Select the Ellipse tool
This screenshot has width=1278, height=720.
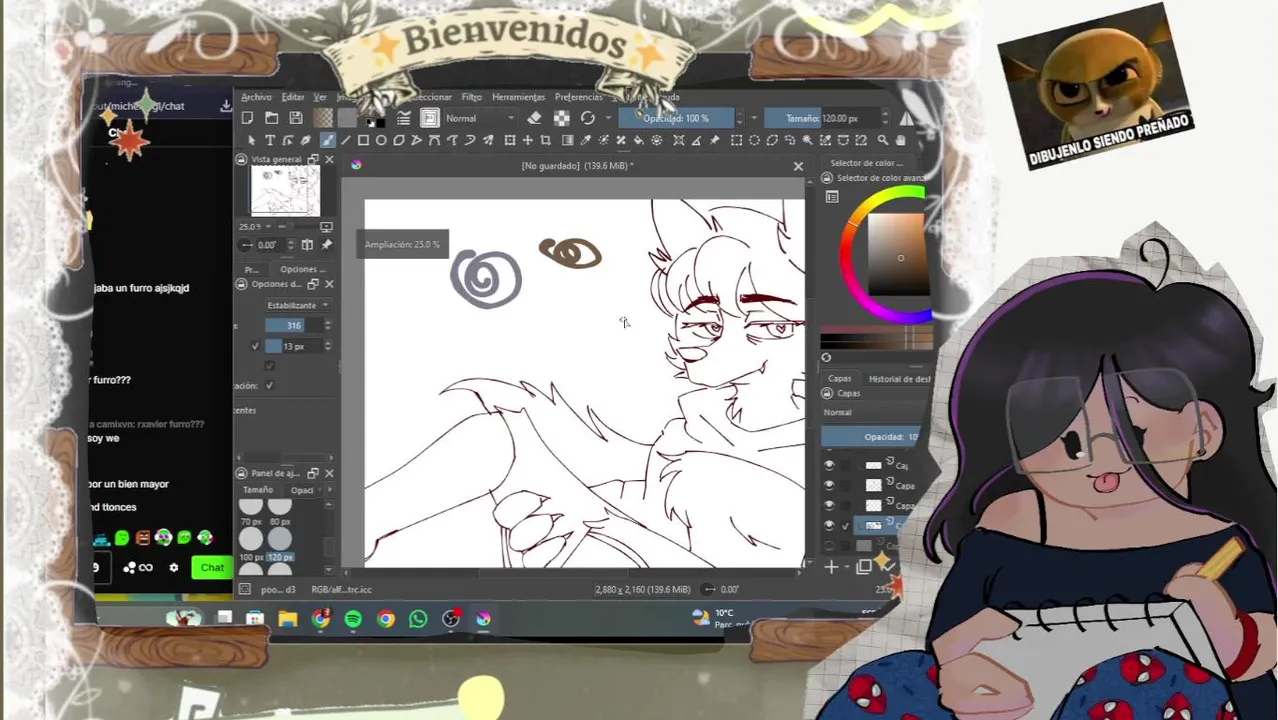(381, 140)
